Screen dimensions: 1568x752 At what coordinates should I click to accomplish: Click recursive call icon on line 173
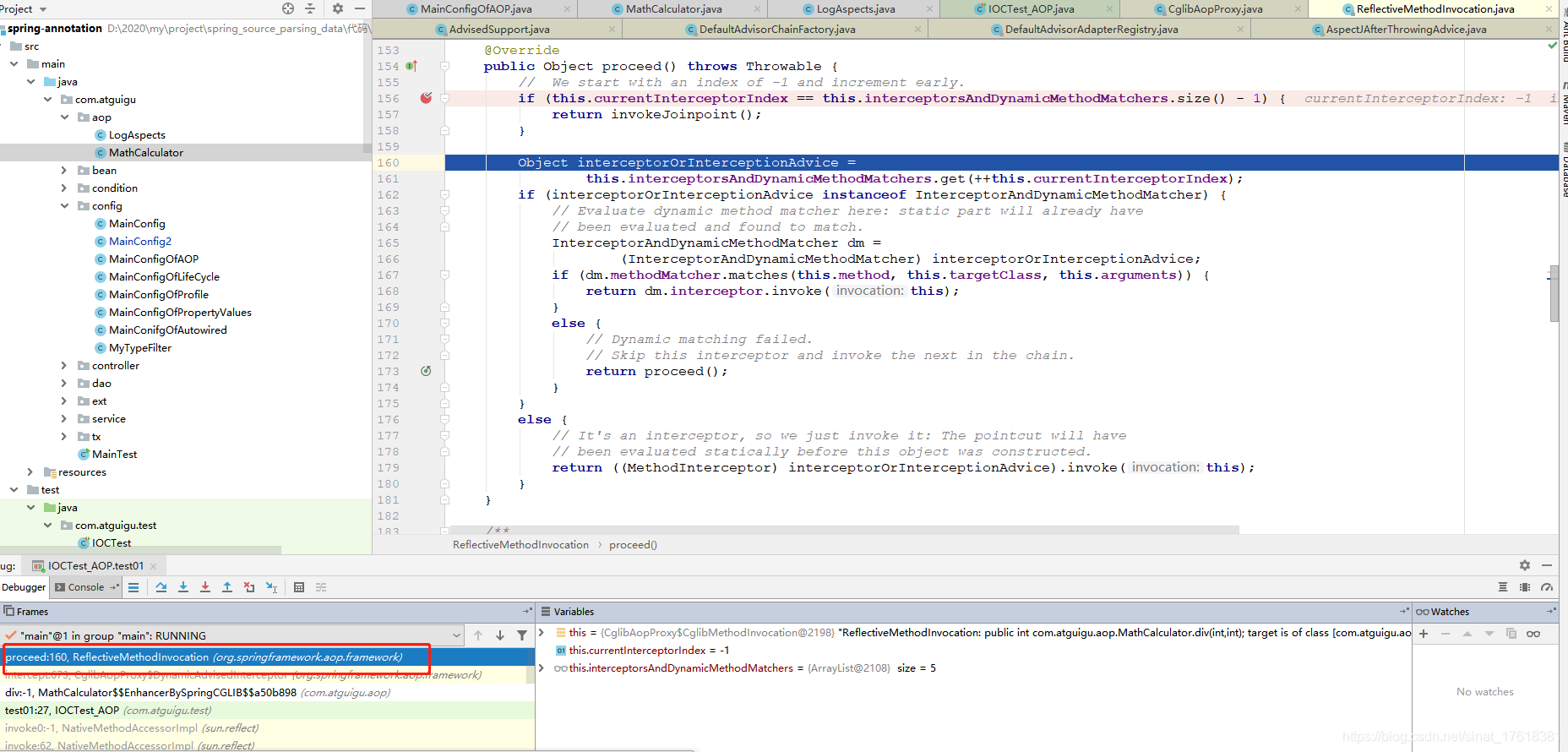point(426,371)
